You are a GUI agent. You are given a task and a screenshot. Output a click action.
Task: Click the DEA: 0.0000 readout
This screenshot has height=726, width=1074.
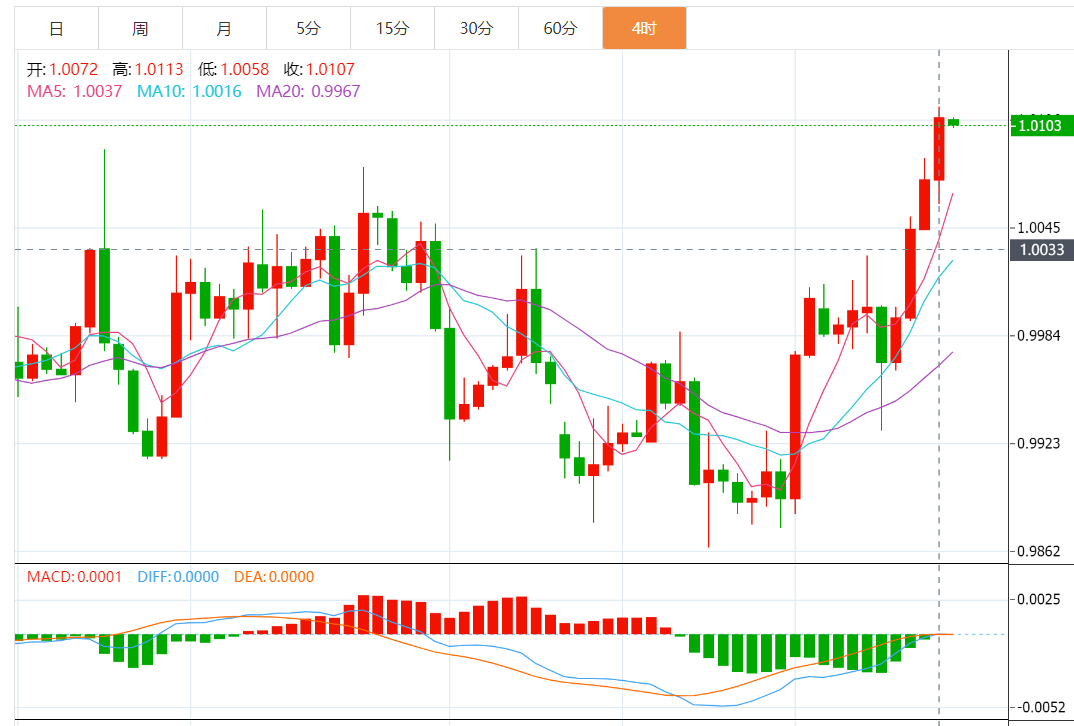(x=274, y=577)
